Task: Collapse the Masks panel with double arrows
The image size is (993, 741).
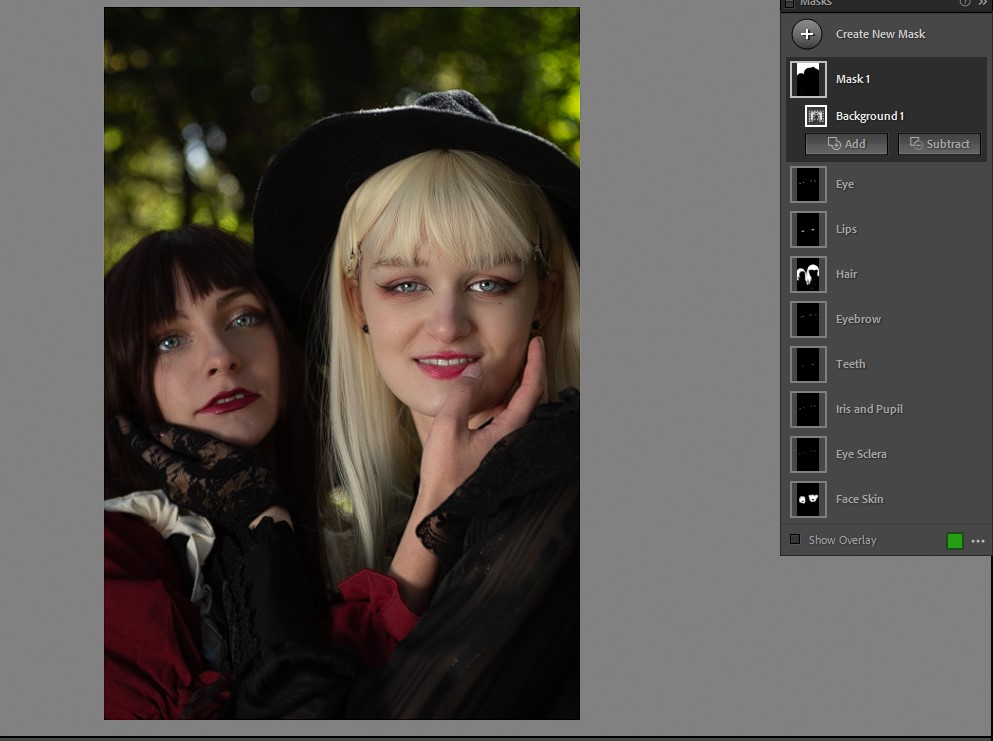Action: [982, 4]
